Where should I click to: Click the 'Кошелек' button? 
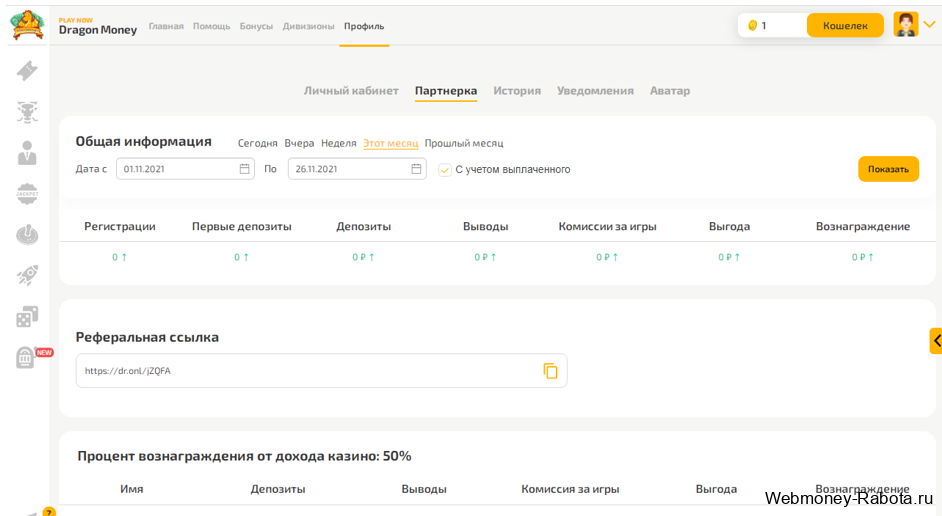845,25
